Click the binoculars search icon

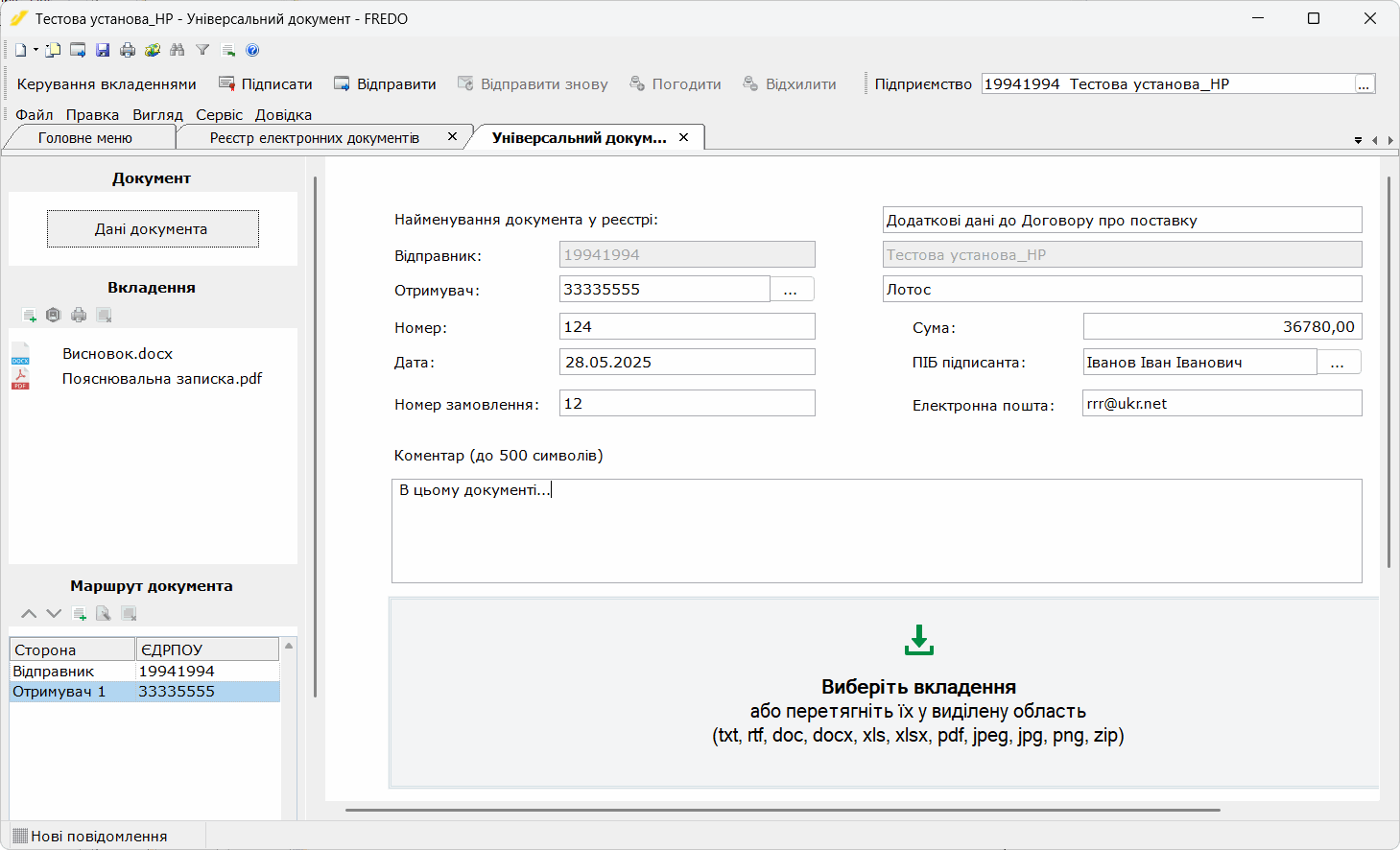[178, 50]
